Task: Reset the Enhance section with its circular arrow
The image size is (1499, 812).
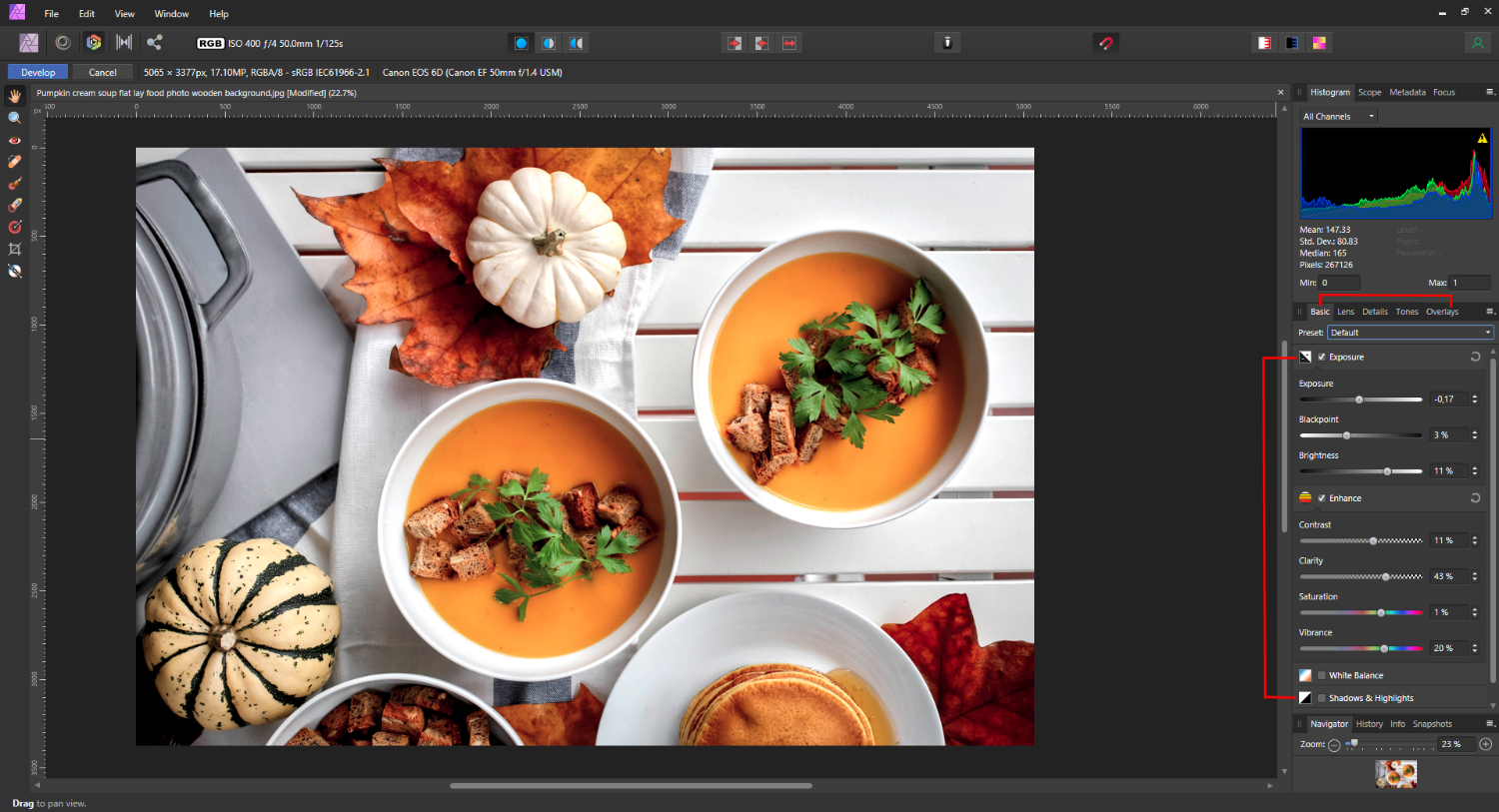Action: pos(1475,497)
